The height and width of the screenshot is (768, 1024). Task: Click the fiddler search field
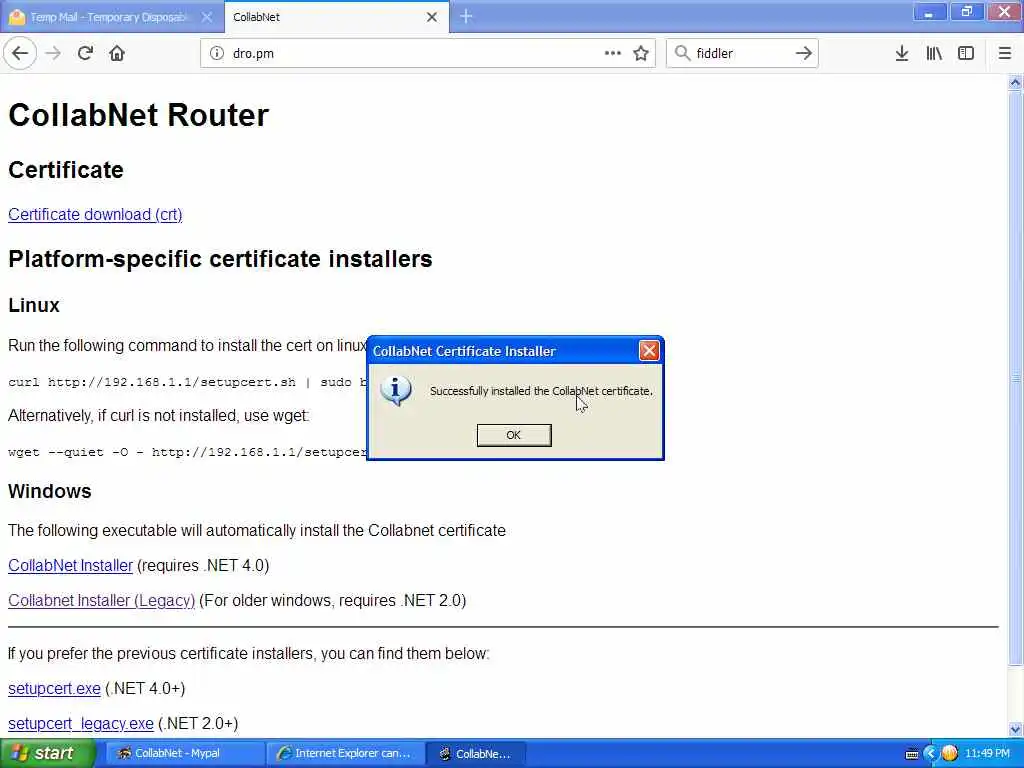(742, 53)
